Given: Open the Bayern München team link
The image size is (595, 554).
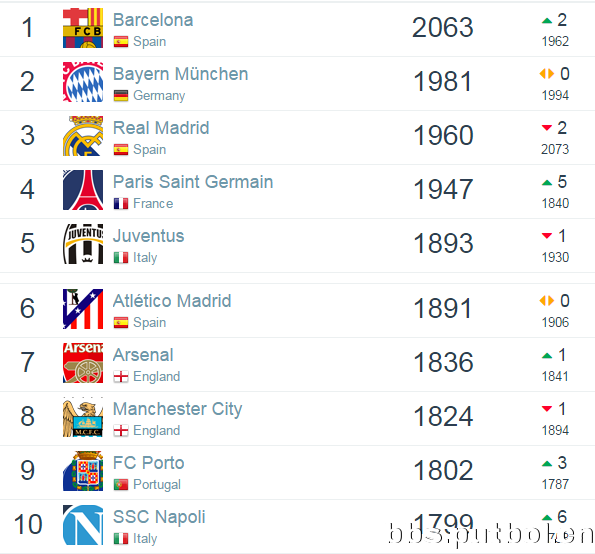Looking at the screenshot, I should tap(181, 74).
